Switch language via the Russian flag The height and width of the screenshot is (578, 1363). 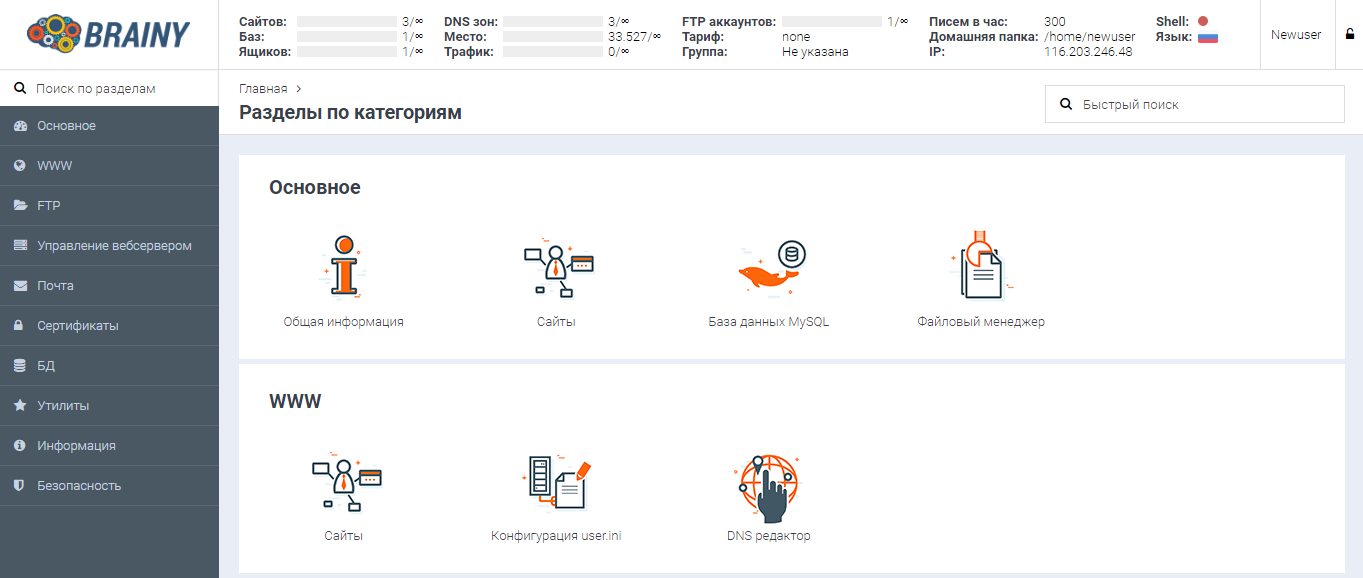pyautogui.click(x=1207, y=38)
